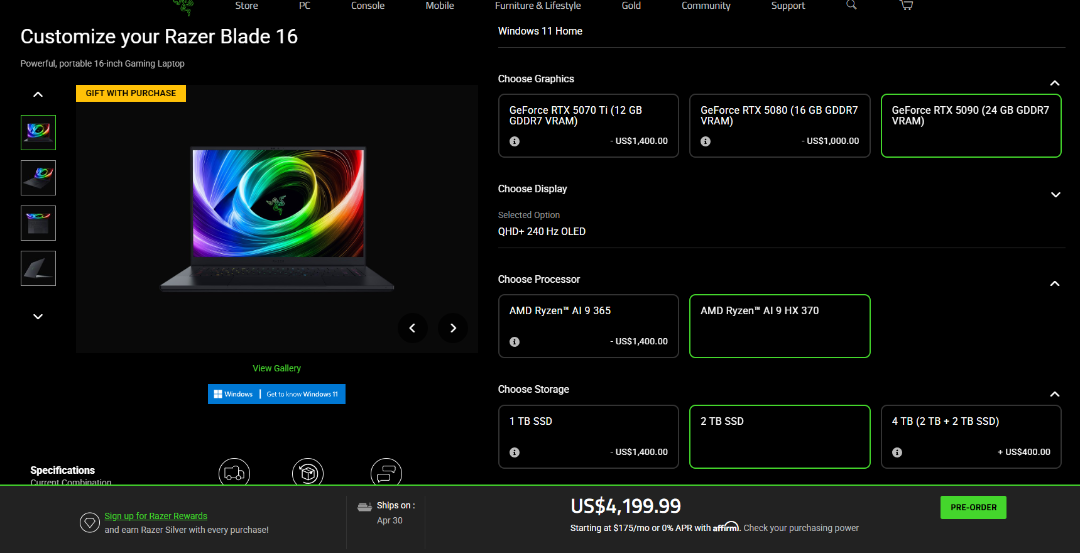Collapse the Choose Processor section
This screenshot has height=553, width=1080.
click(1055, 284)
